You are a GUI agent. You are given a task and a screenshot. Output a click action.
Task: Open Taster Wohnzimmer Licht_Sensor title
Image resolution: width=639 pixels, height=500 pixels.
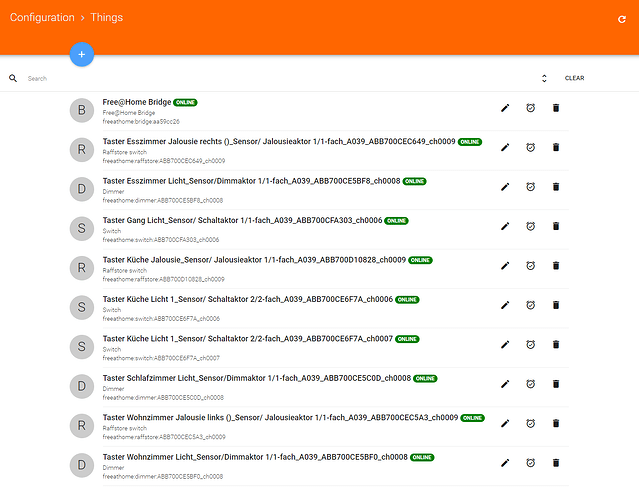point(255,457)
